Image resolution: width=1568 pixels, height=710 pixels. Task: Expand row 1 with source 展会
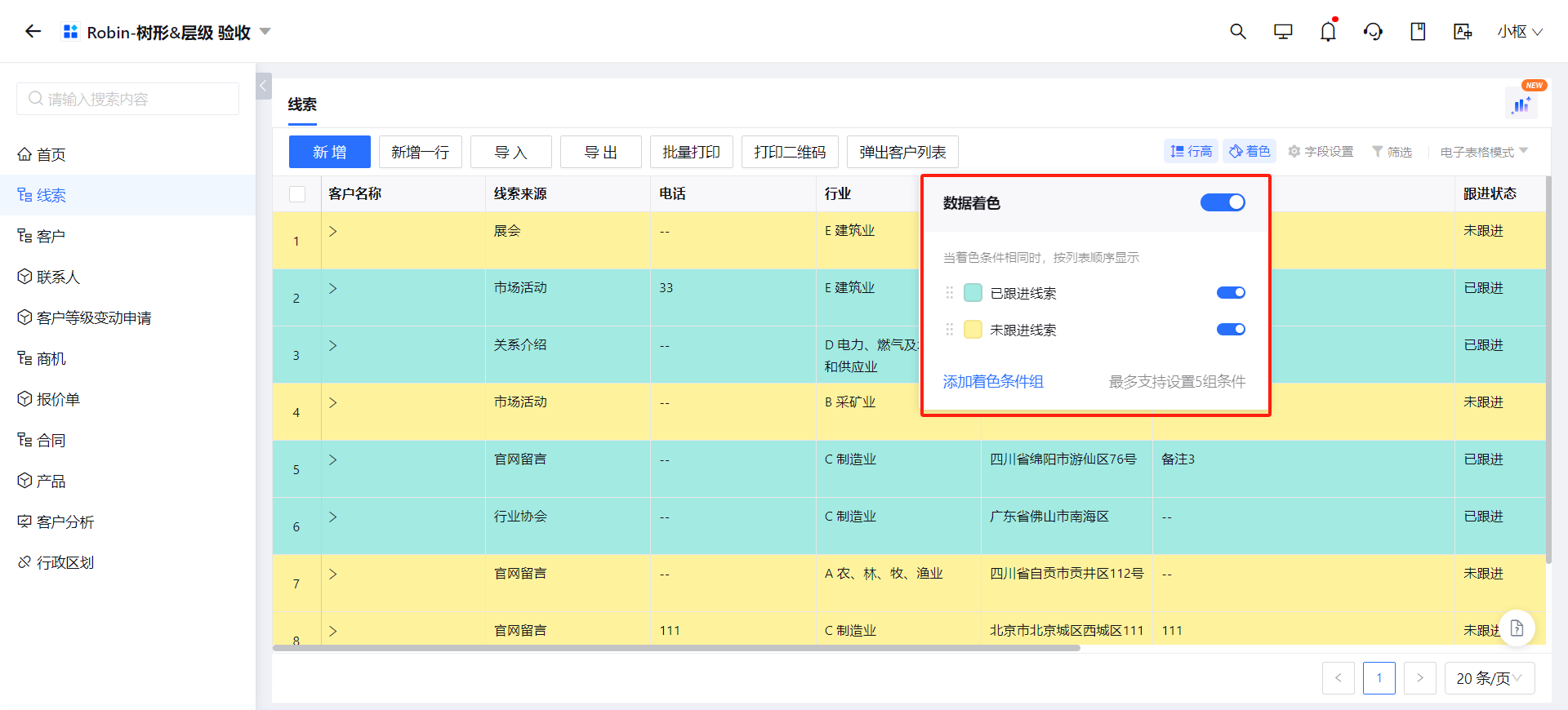[333, 231]
